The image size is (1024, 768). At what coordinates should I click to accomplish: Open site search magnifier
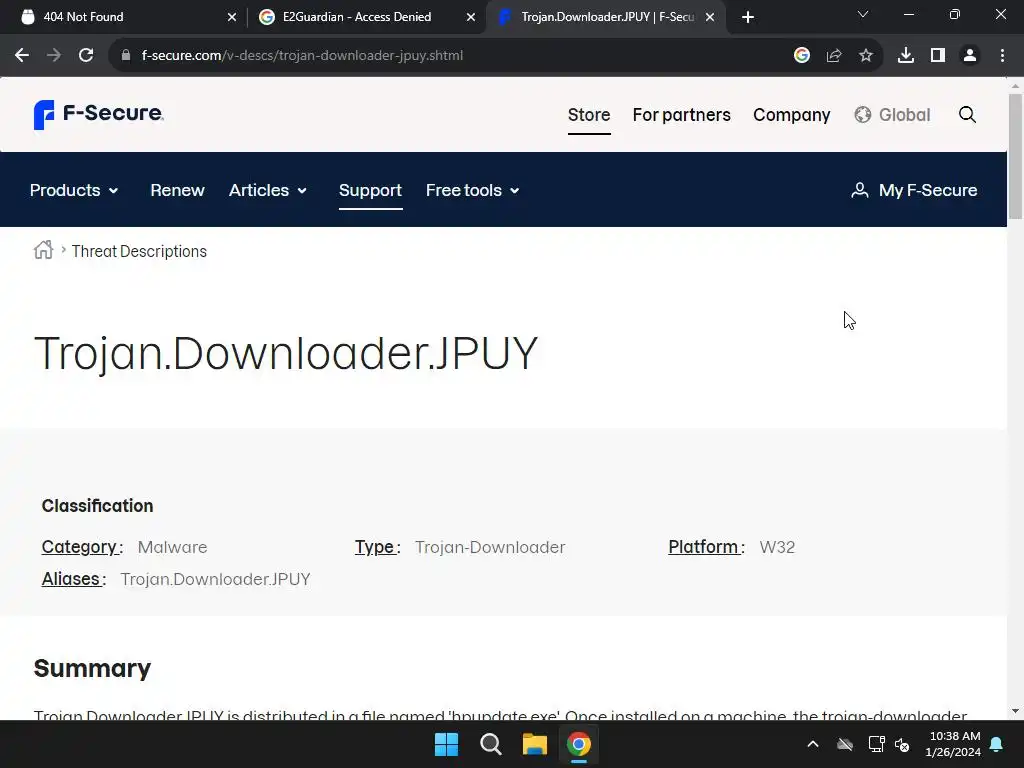coord(967,115)
